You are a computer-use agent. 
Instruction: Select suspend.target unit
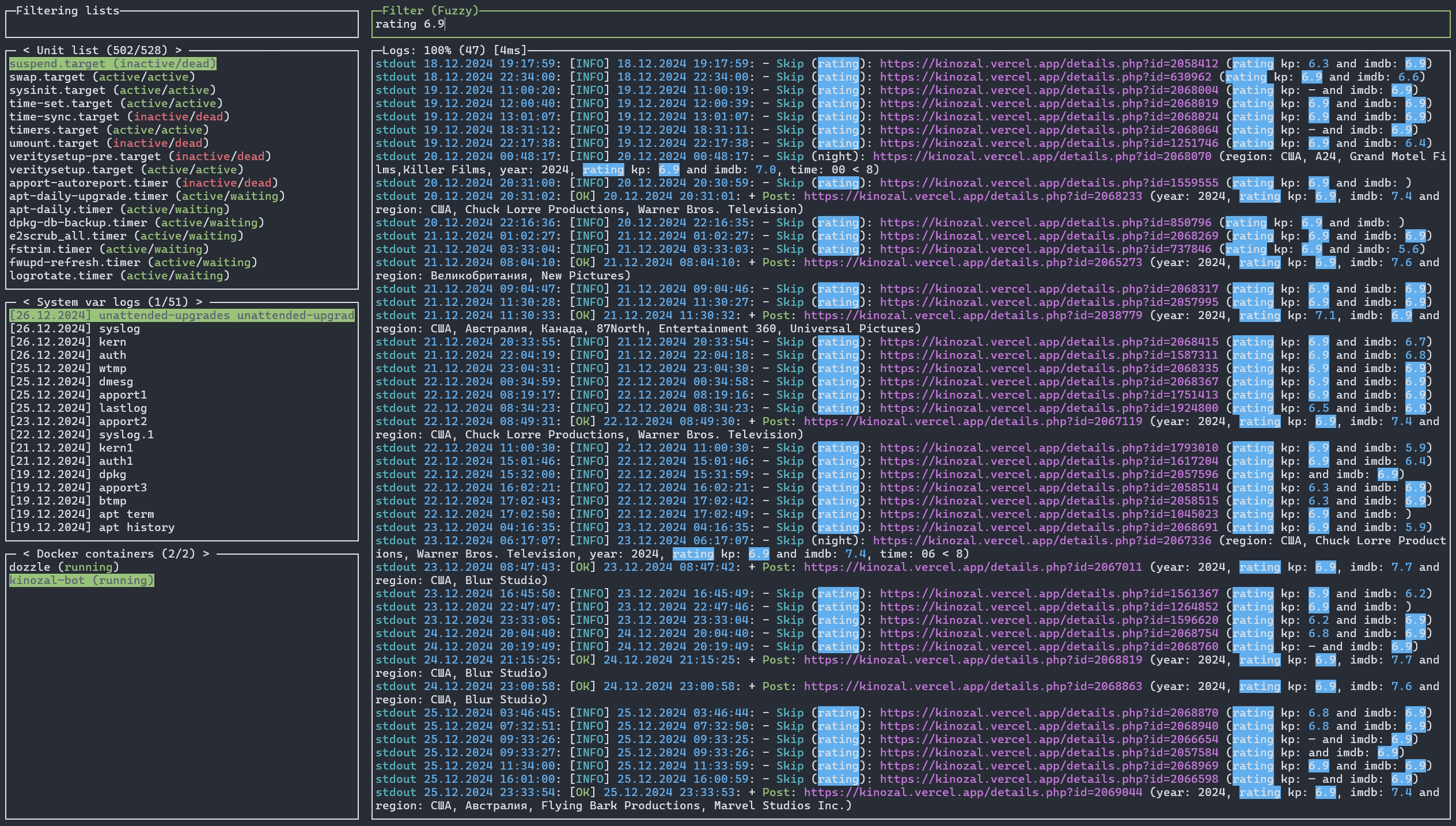[113, 64]
